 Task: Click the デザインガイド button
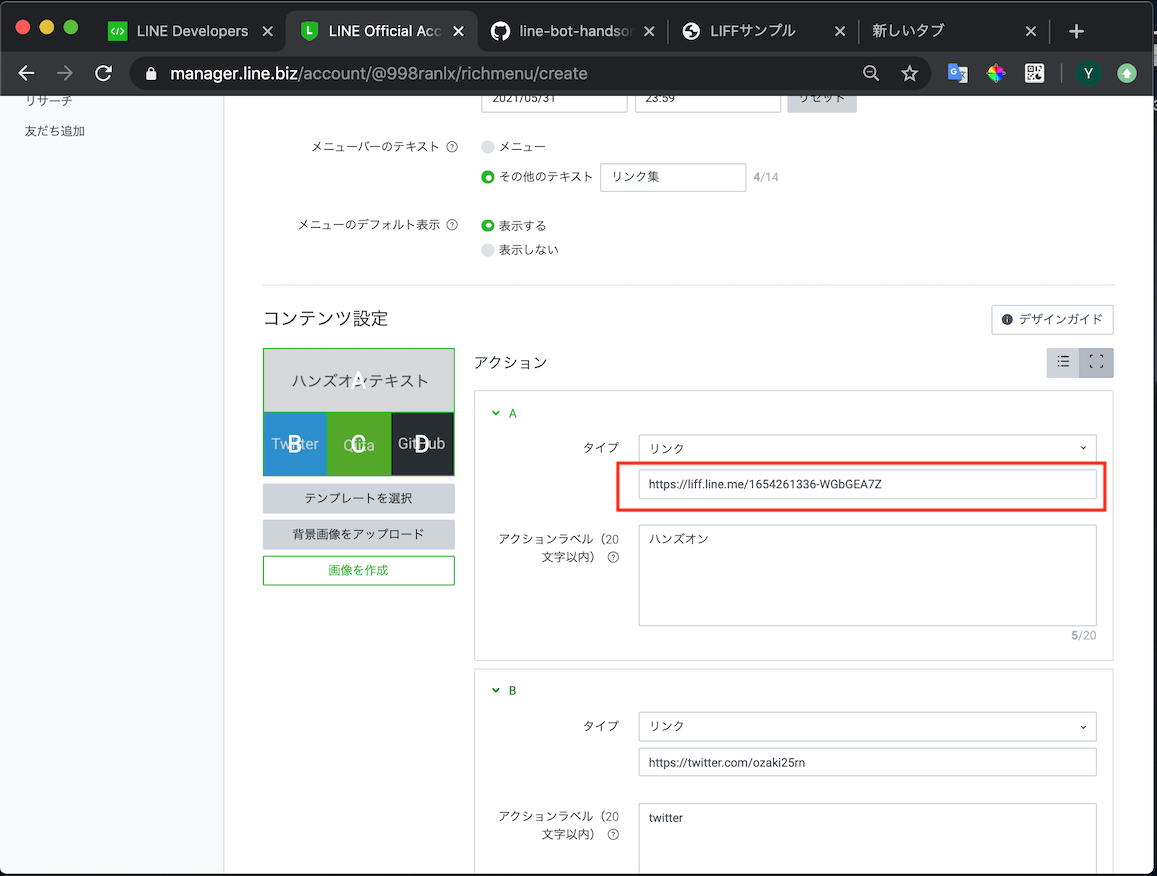[x=1052, y=320]
